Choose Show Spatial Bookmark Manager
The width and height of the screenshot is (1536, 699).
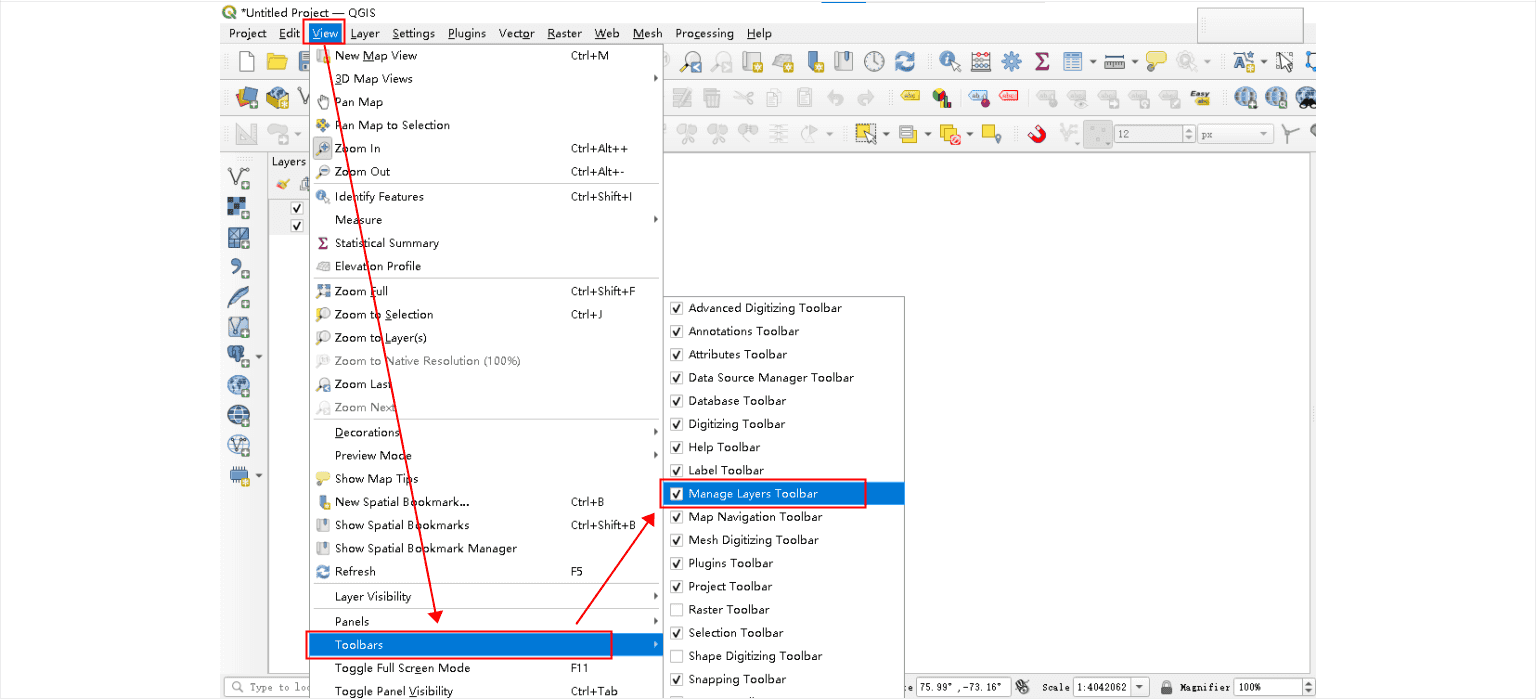click(486, 549)
